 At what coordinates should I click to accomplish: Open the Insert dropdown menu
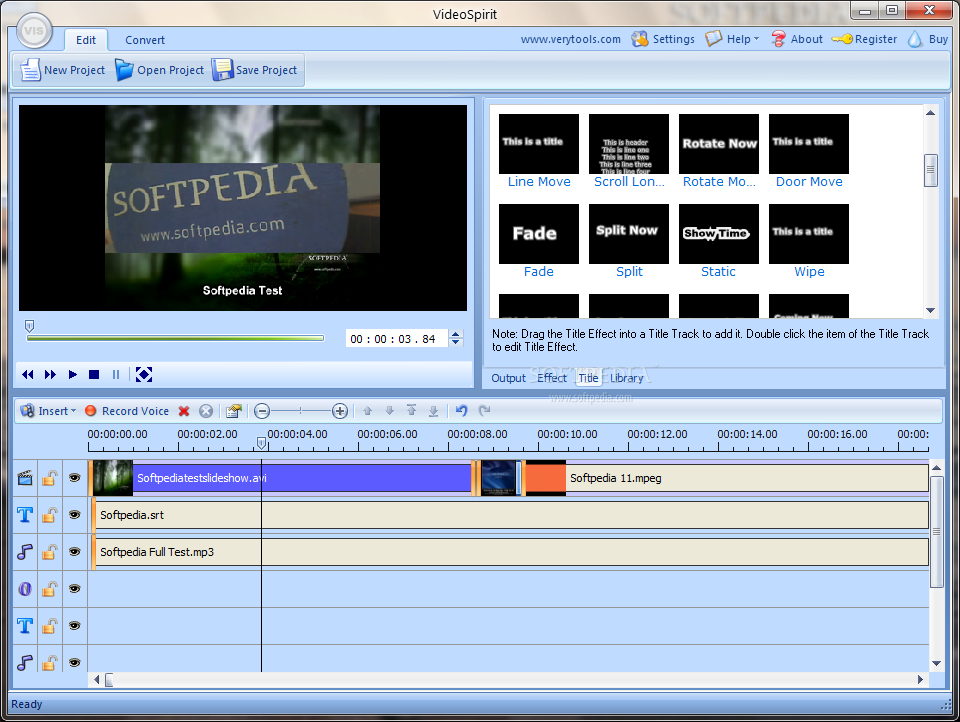48,411
